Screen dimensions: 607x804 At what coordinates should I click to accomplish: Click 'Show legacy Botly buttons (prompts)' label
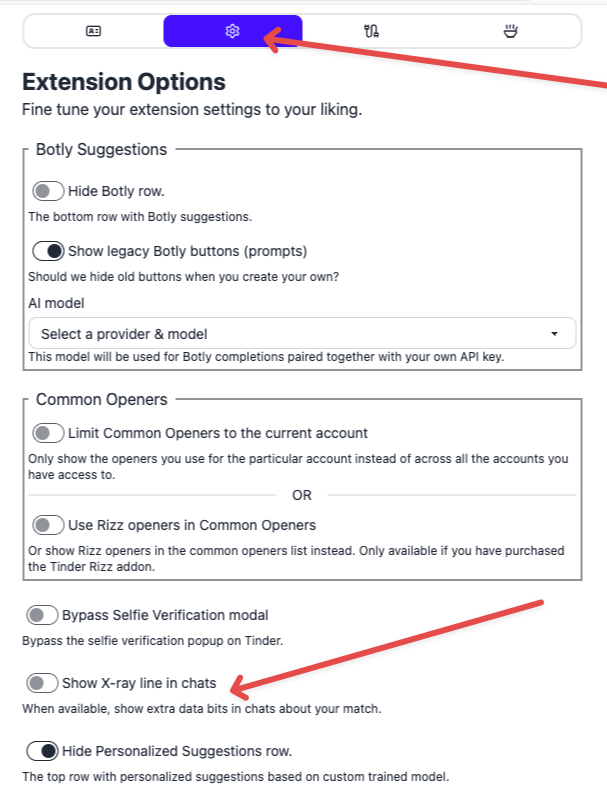point(188,251)
